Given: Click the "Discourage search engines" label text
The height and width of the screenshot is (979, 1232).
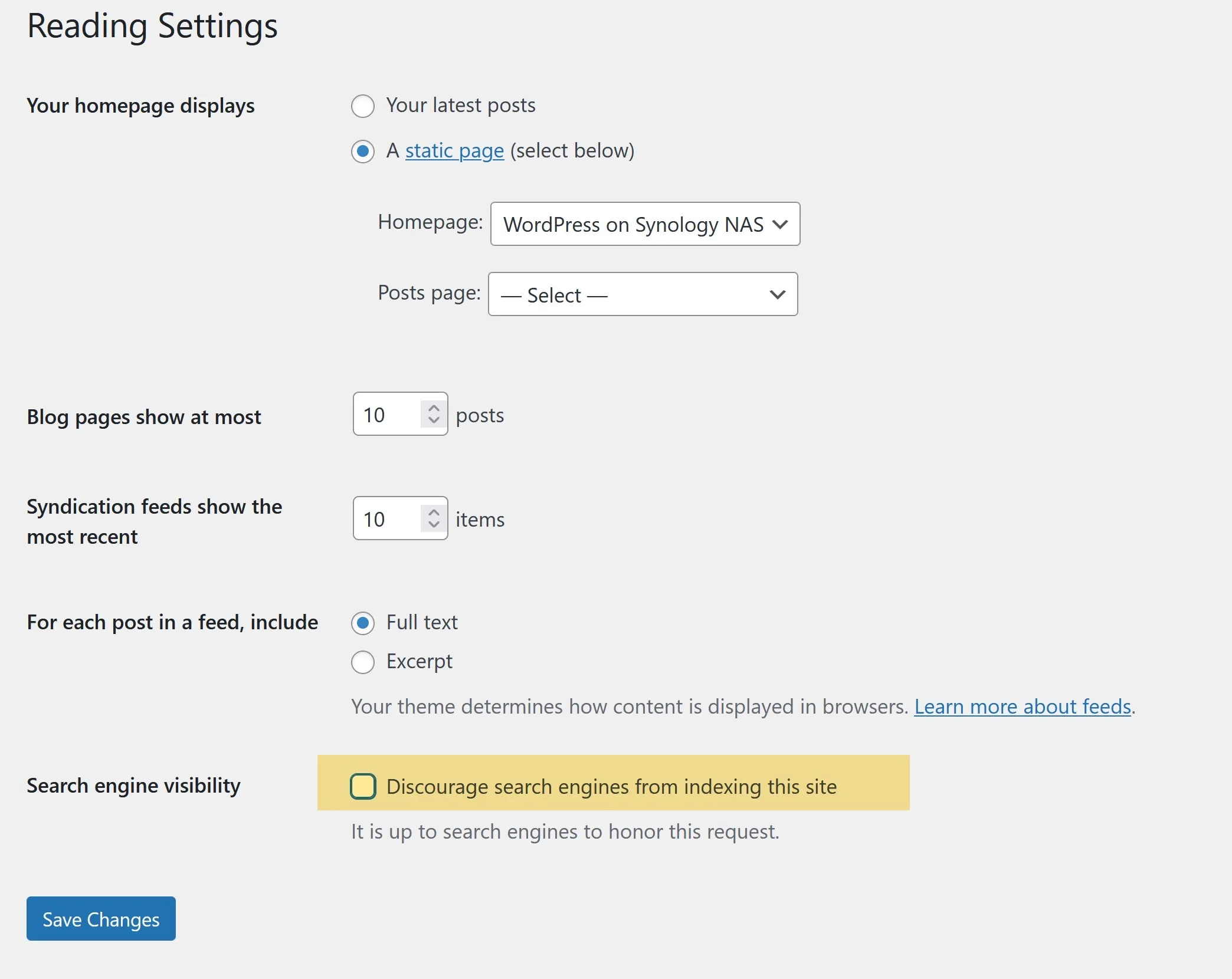Looking at the screenshot, I should (611, 786).
